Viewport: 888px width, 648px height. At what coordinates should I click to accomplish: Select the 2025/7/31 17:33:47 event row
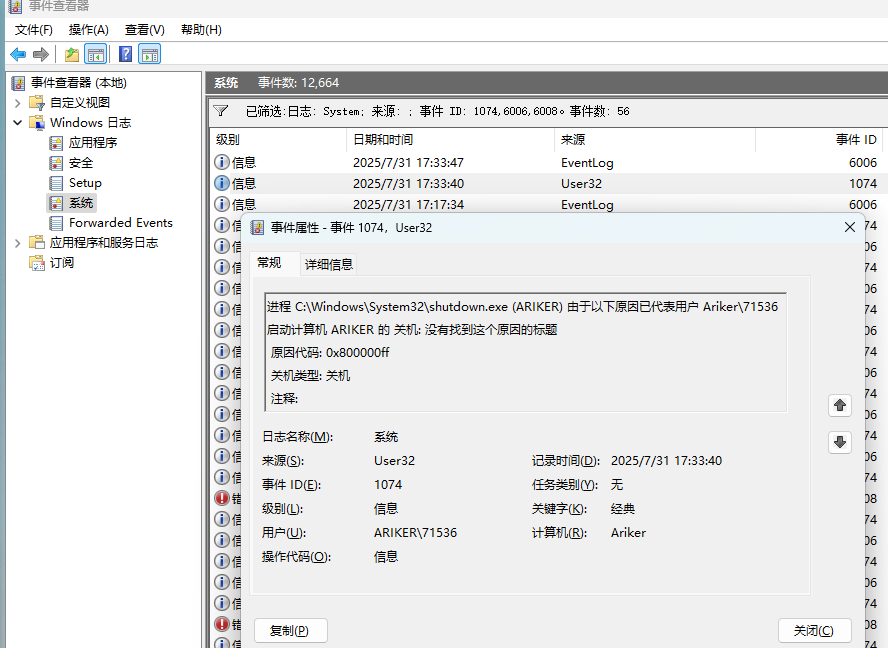548,163
